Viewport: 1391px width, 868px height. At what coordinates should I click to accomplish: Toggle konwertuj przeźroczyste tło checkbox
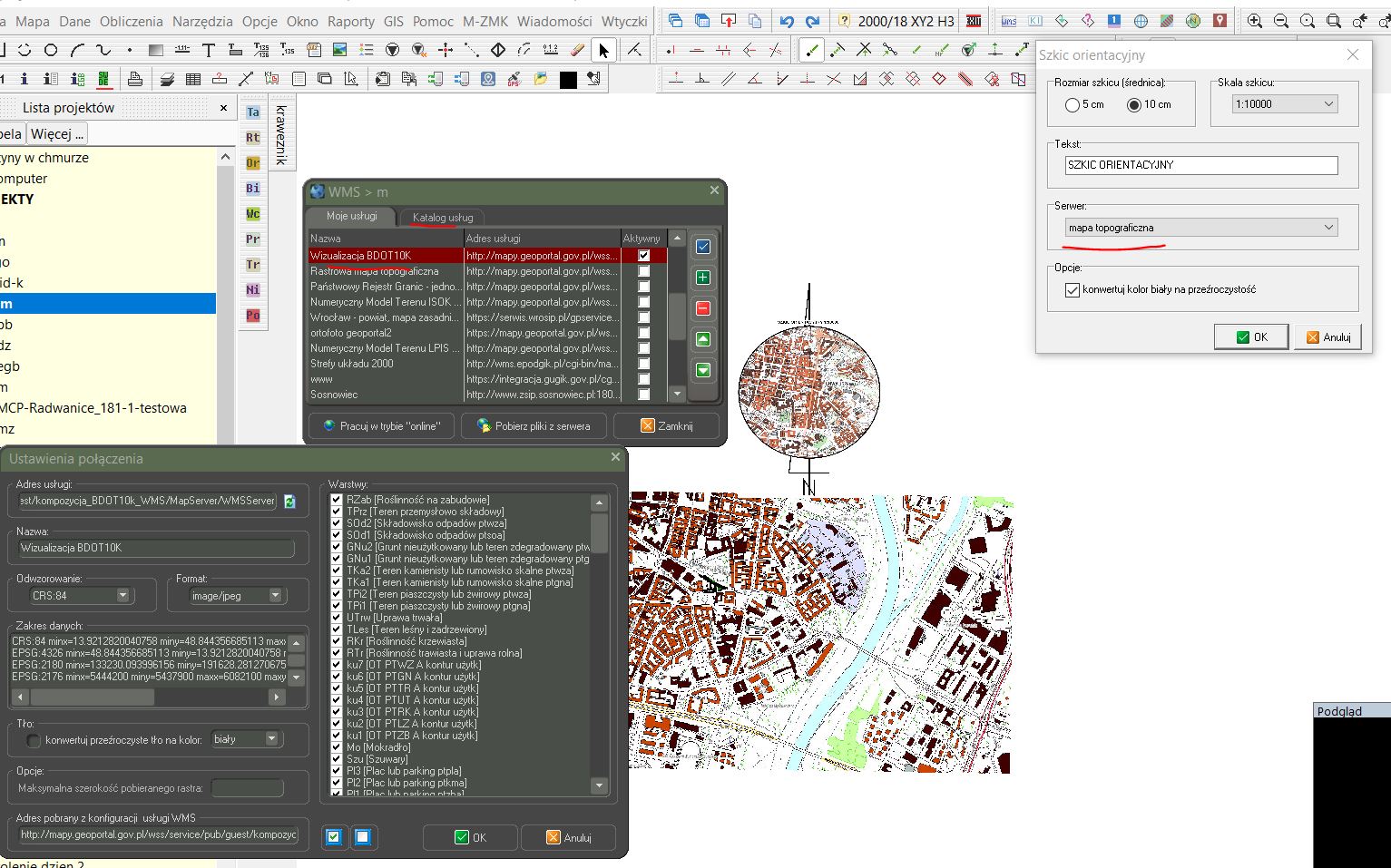coord(34,740)
